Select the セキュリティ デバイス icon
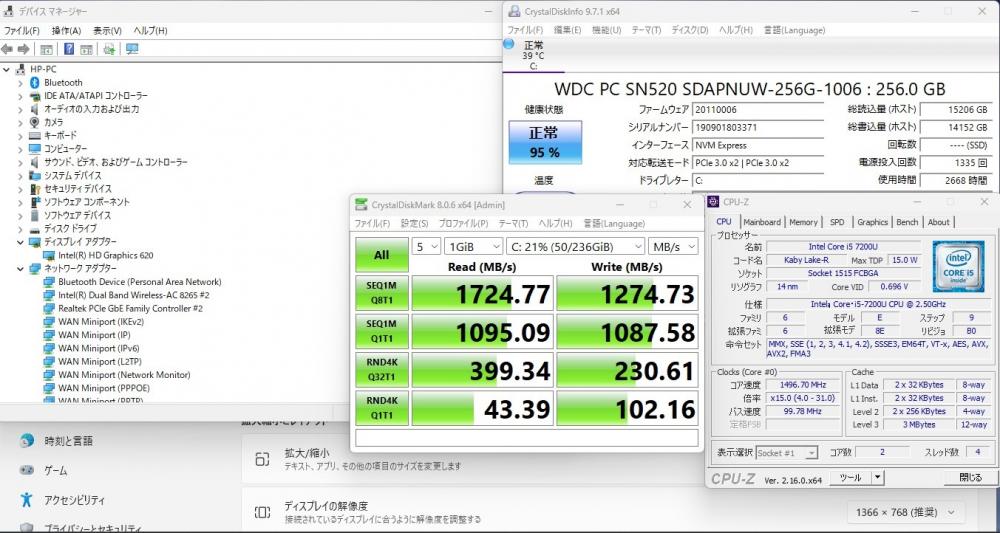Image resolution: width=1000 pixels, height=533 pixels. 35,189
